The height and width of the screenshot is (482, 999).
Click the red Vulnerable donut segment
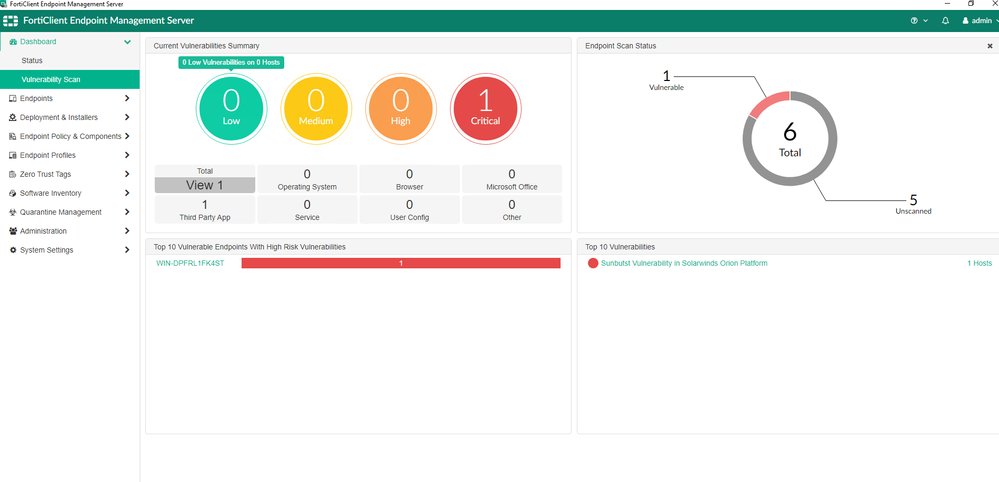pyautogui.click(x=767, y=102)
